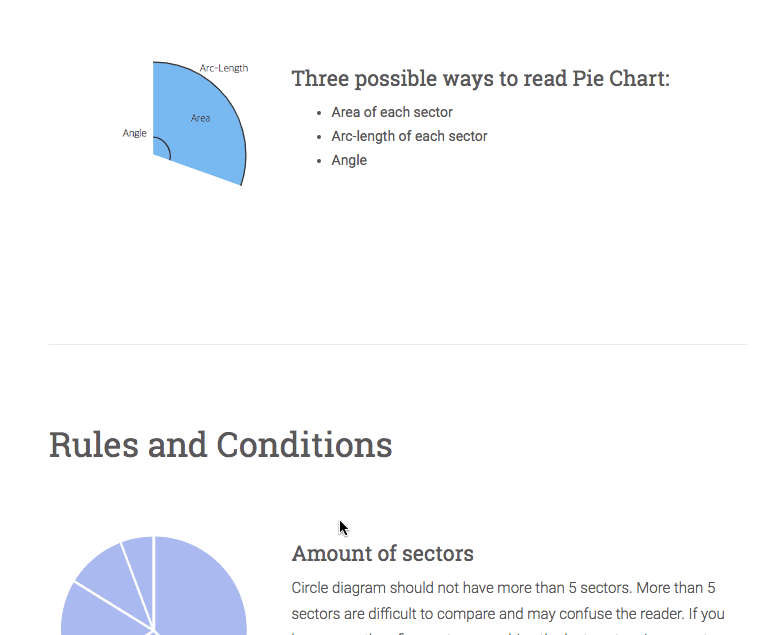Click the dotted horizontal divider line
This screenshot has width=760, height=635.
click(397, 344)
